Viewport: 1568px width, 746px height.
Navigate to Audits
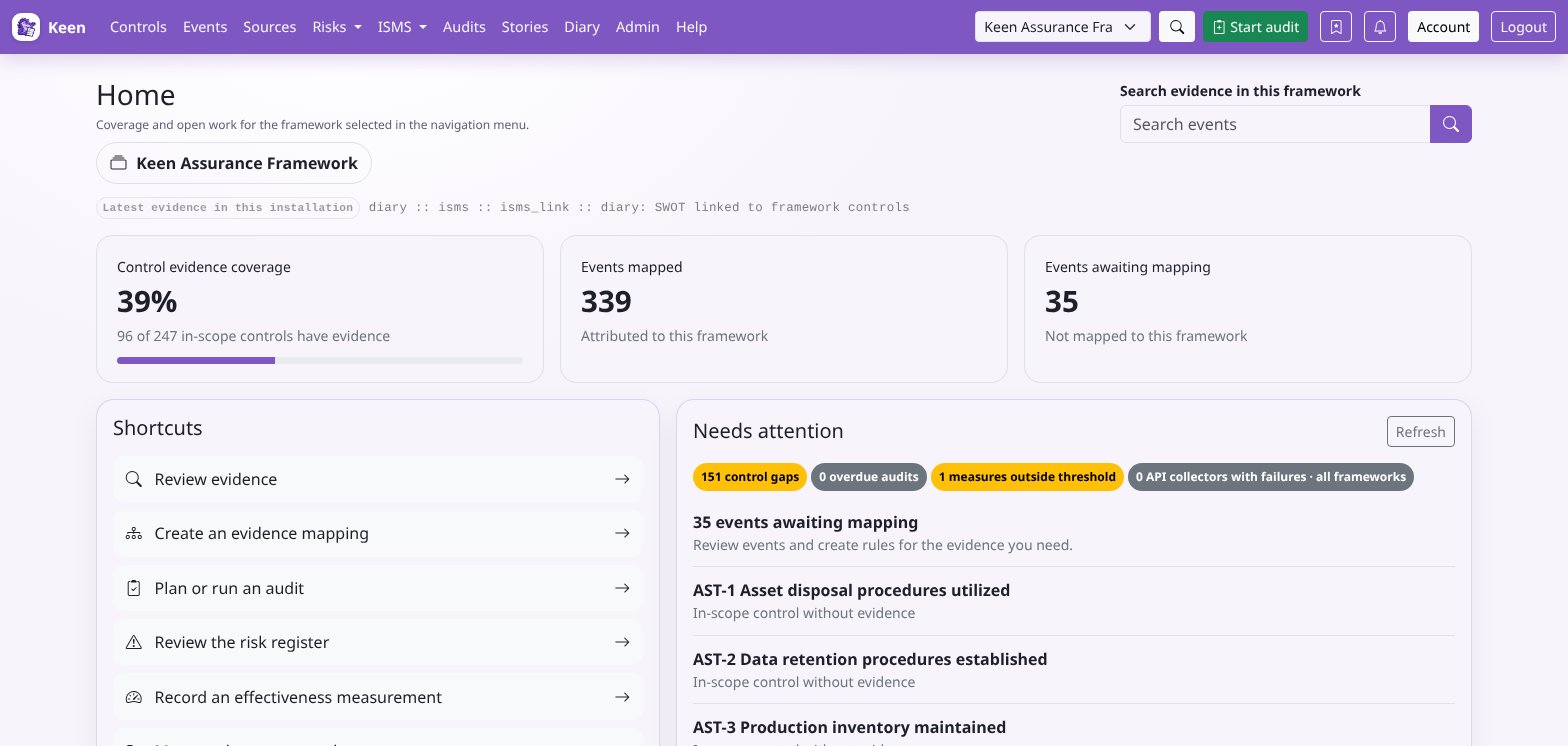[464, 27]
